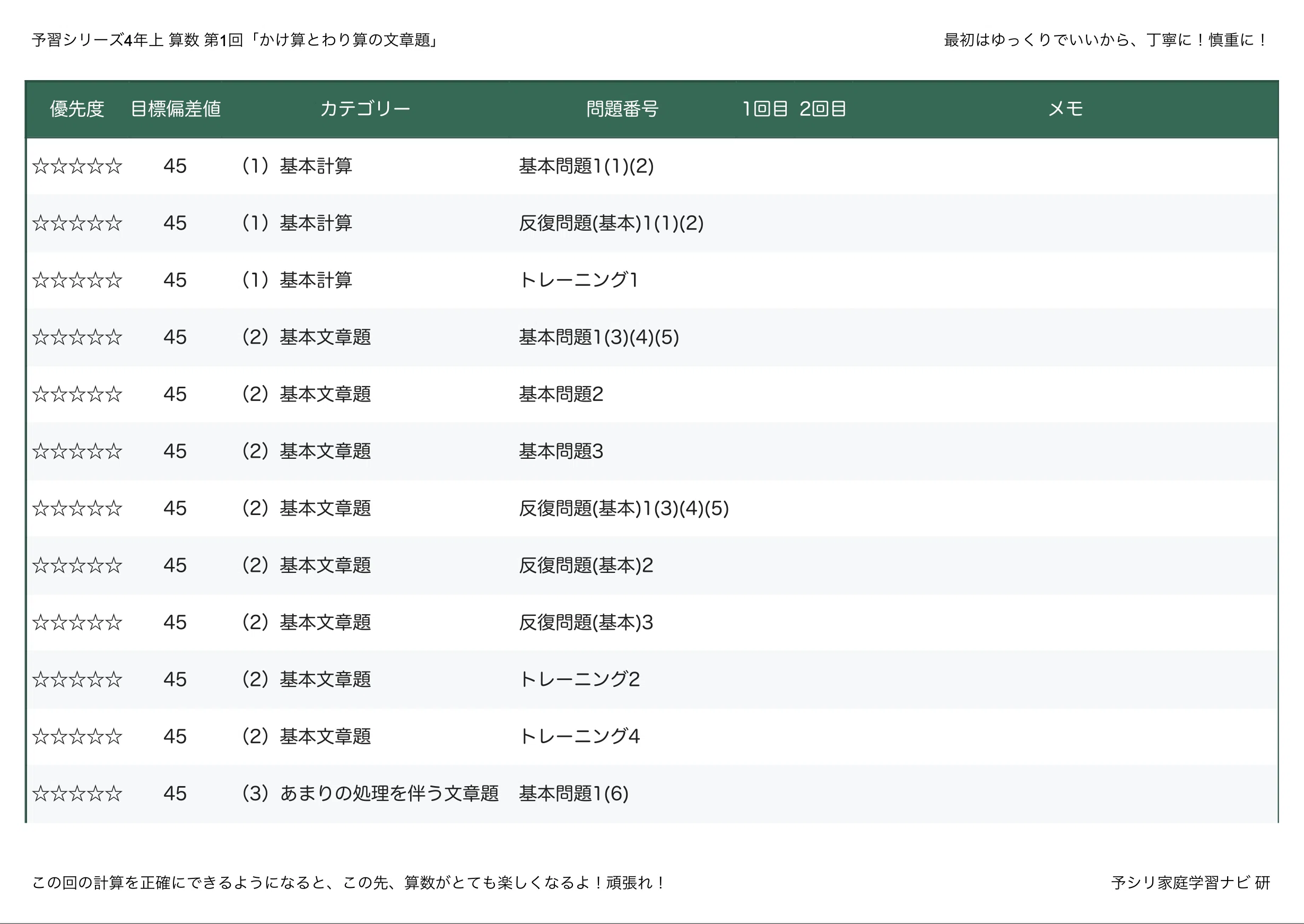Click the 目標偏差値 column header
Viewport: 1304px width, 924px height.
coord(175,109)
